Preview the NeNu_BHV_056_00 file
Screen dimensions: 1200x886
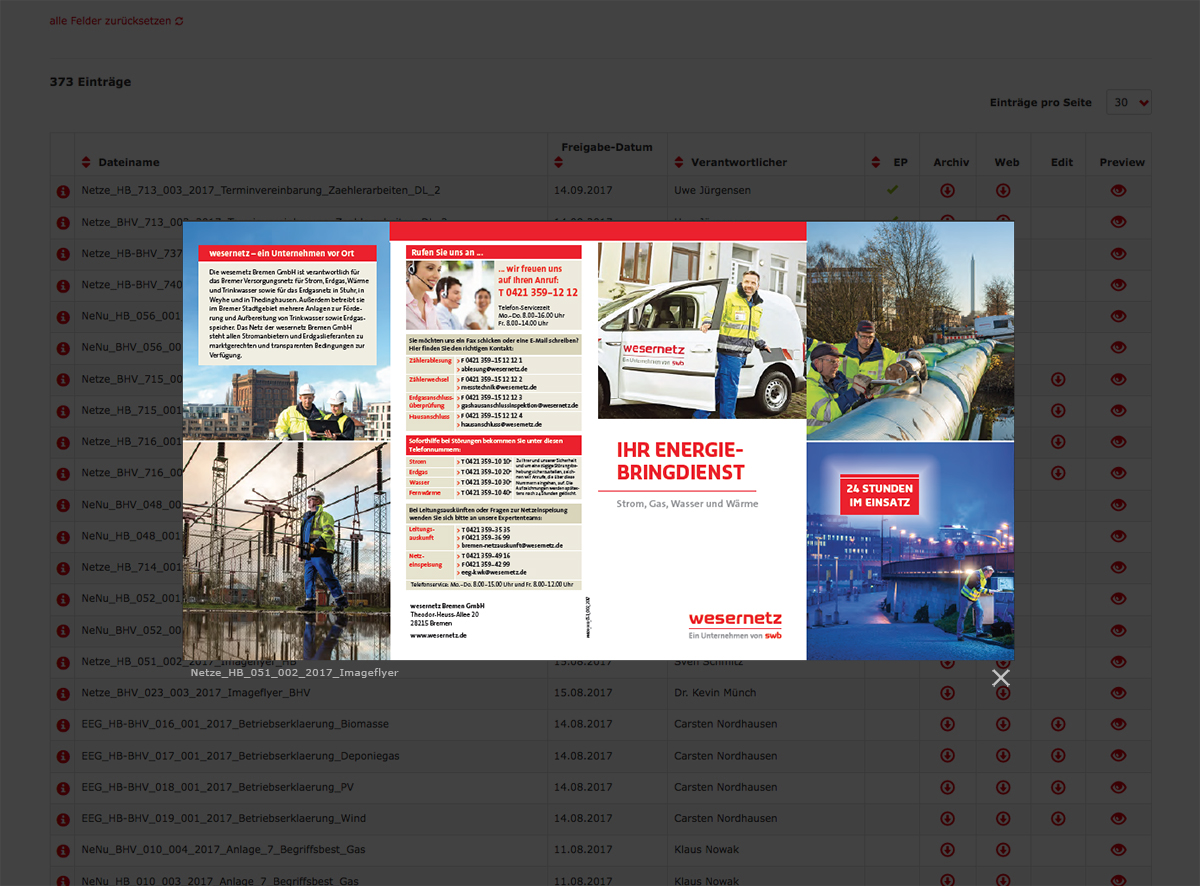(1118, 348)
